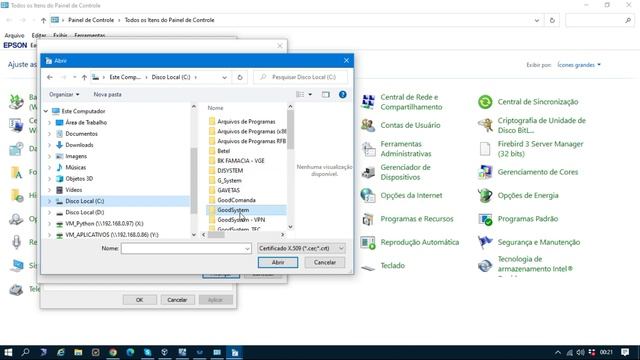The height and width of the screenshot is (360, 640).
Task: Open Criptografia de Unidade de Disco icon
Action: (x=485, y=125)
